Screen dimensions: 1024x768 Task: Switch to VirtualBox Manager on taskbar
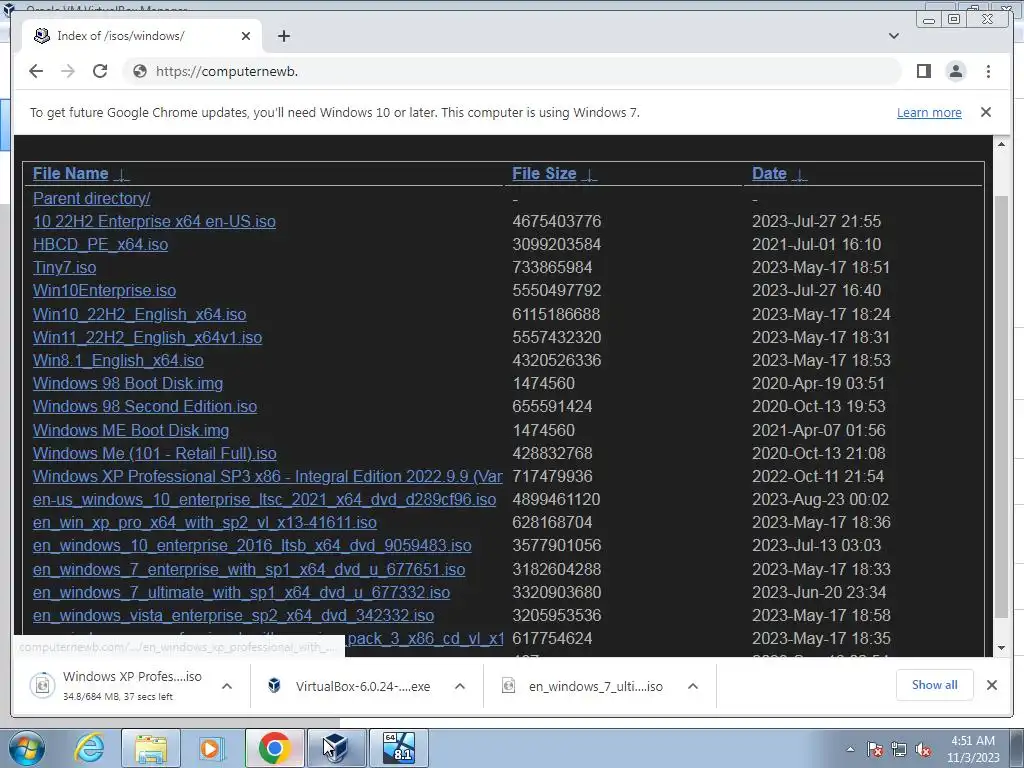[336, 748]
